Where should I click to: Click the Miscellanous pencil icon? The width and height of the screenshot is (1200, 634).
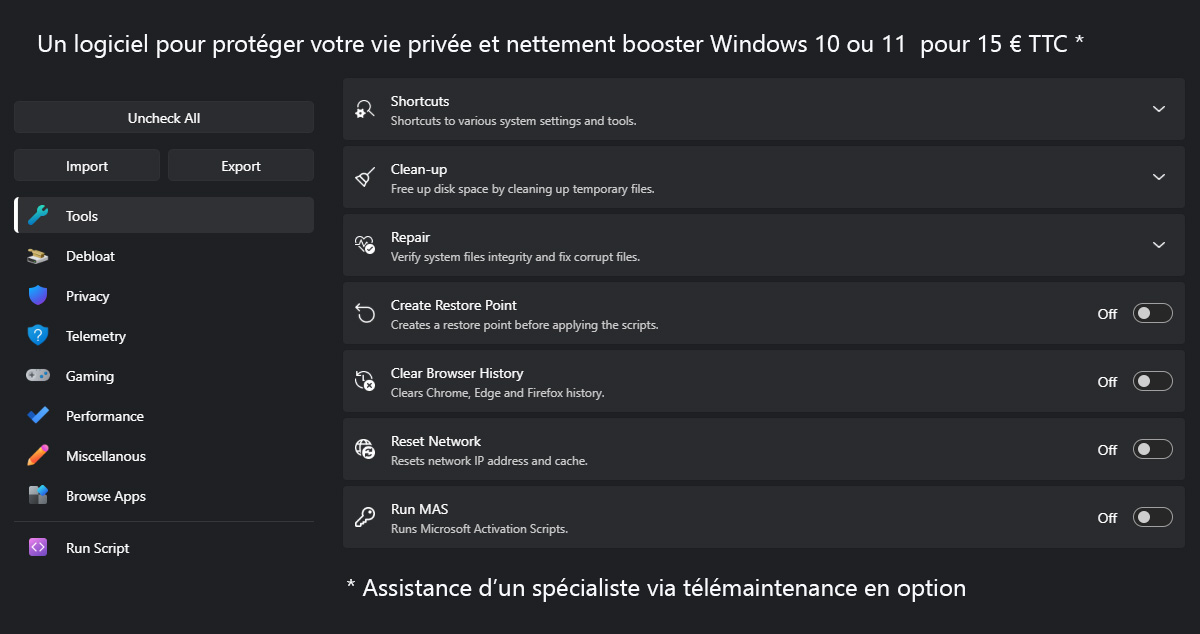pos(38,456)
